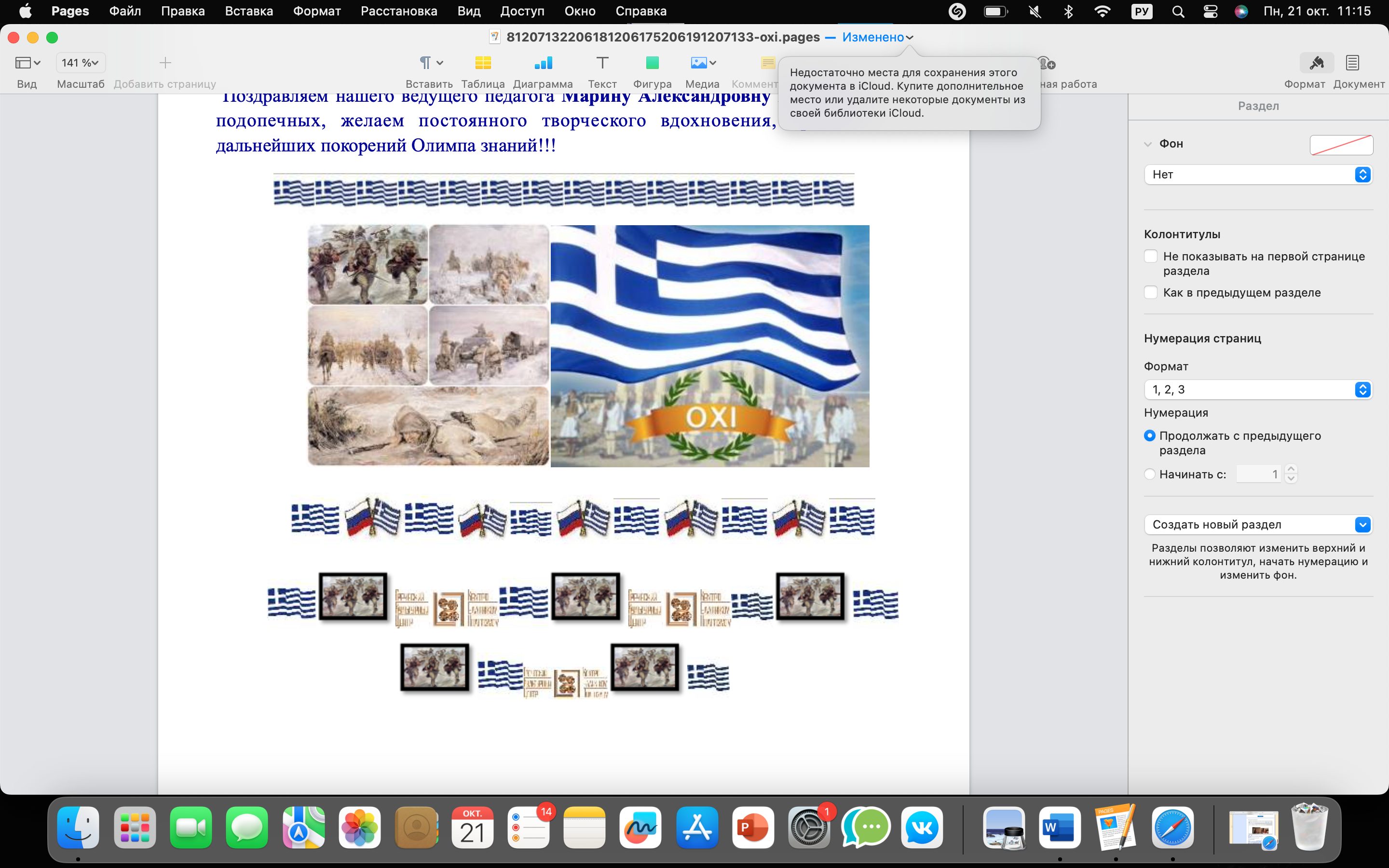This screenshot has width=1389, height=868.
Task: Open the Окно menu
Action: coord(580,12)
